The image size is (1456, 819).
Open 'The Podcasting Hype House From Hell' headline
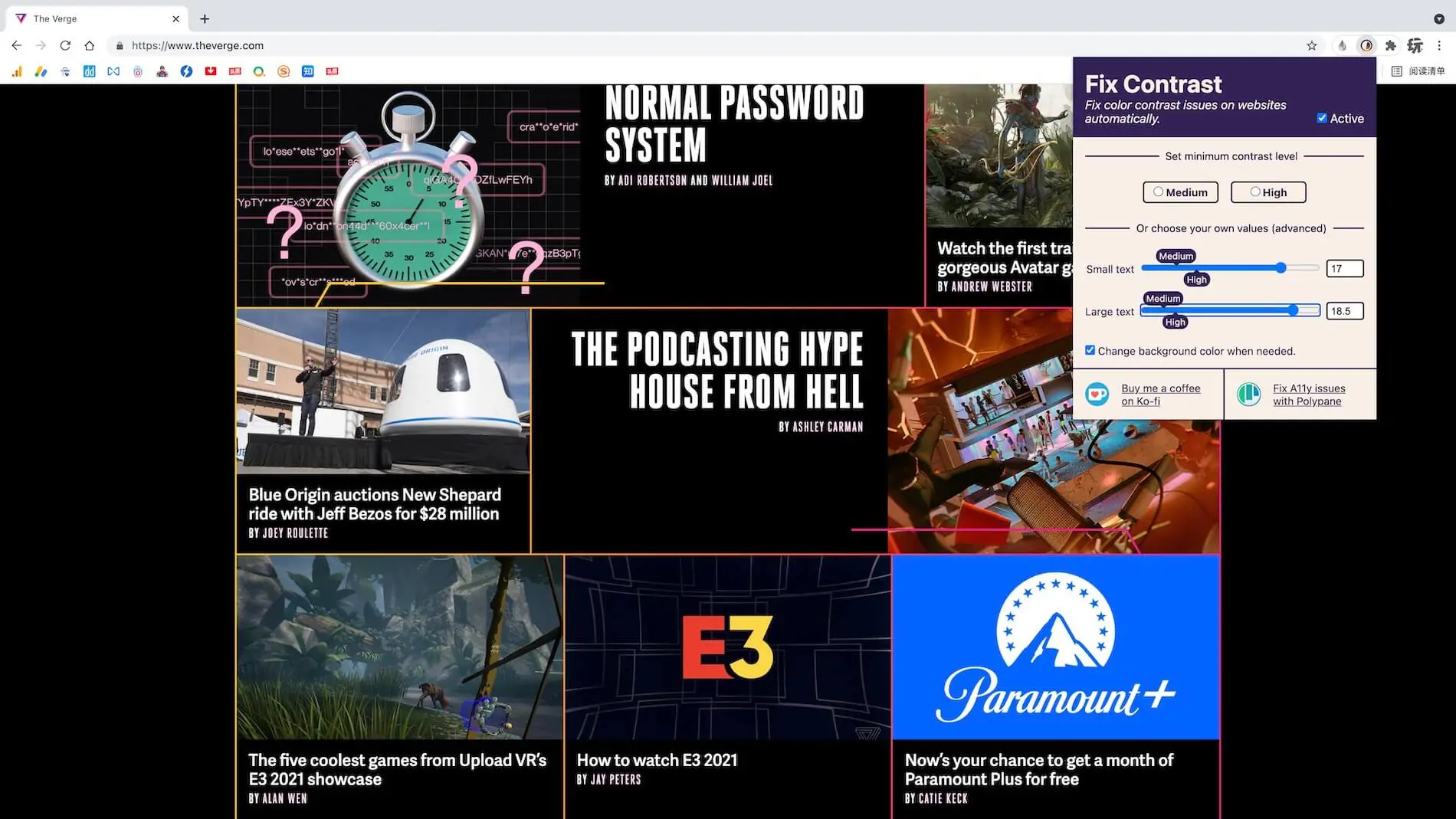pyautogui.click(x=717, y=371)
